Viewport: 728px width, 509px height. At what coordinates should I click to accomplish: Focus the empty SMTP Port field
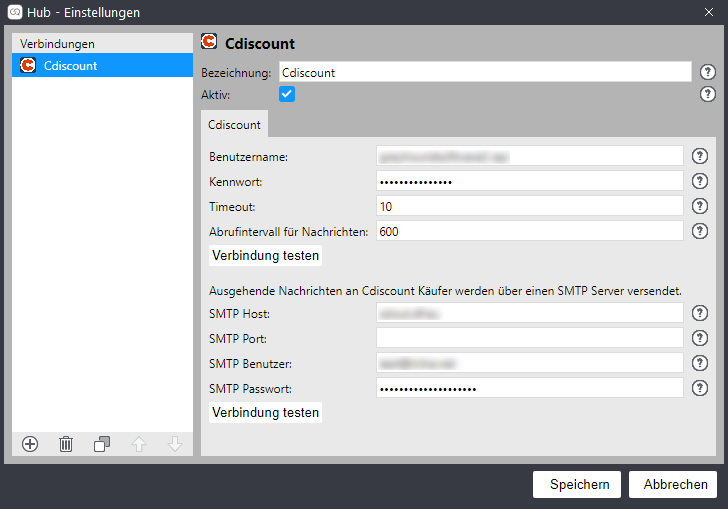pos(530,338)
